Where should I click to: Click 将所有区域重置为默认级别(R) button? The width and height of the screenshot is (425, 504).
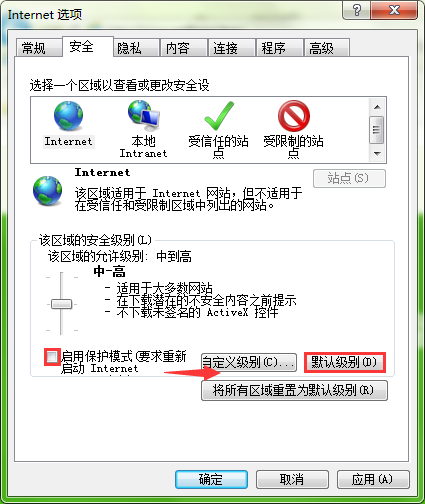pyautogui.click(x=294, y=390)
